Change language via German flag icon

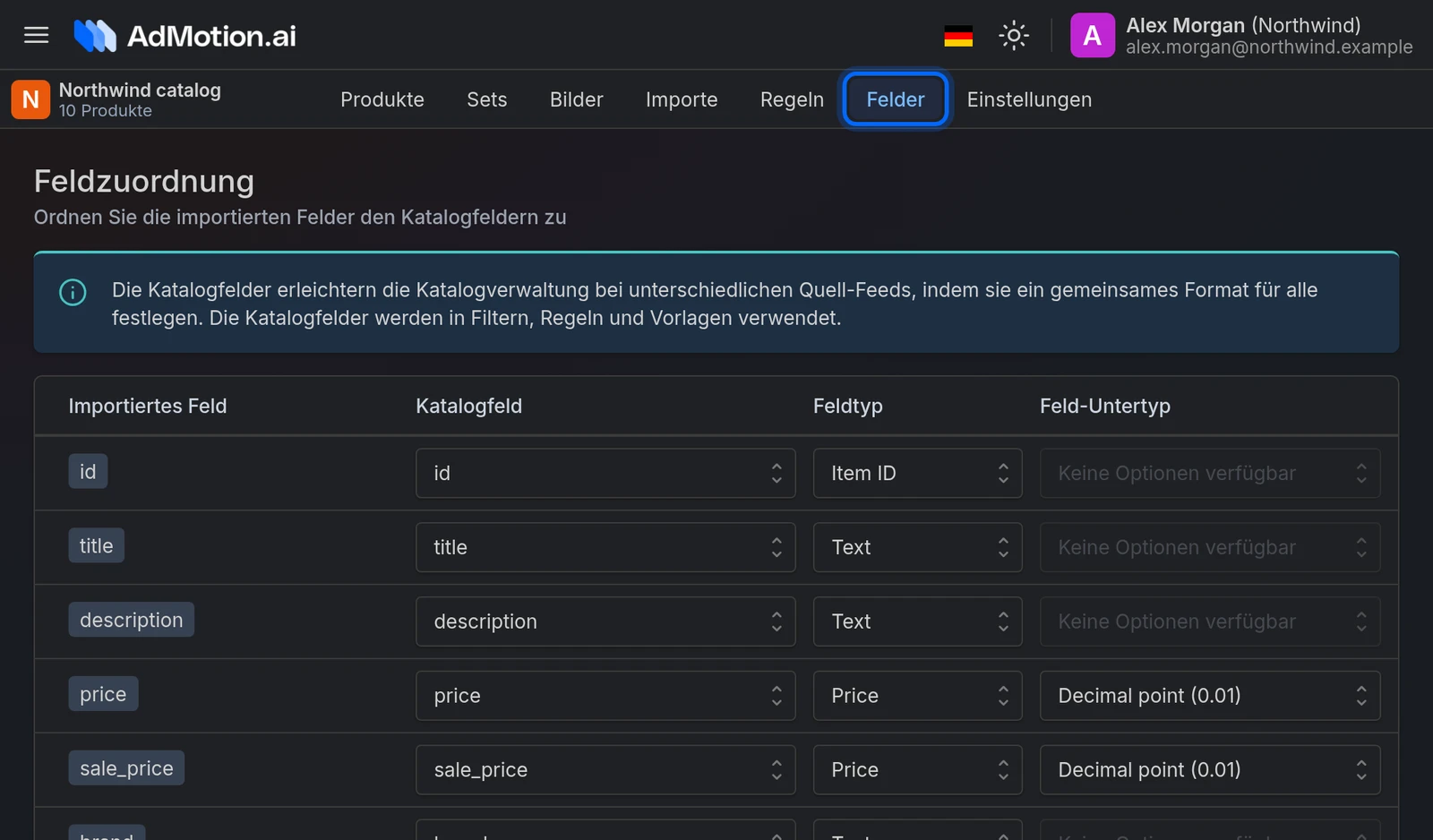click(x=958, y=36)
